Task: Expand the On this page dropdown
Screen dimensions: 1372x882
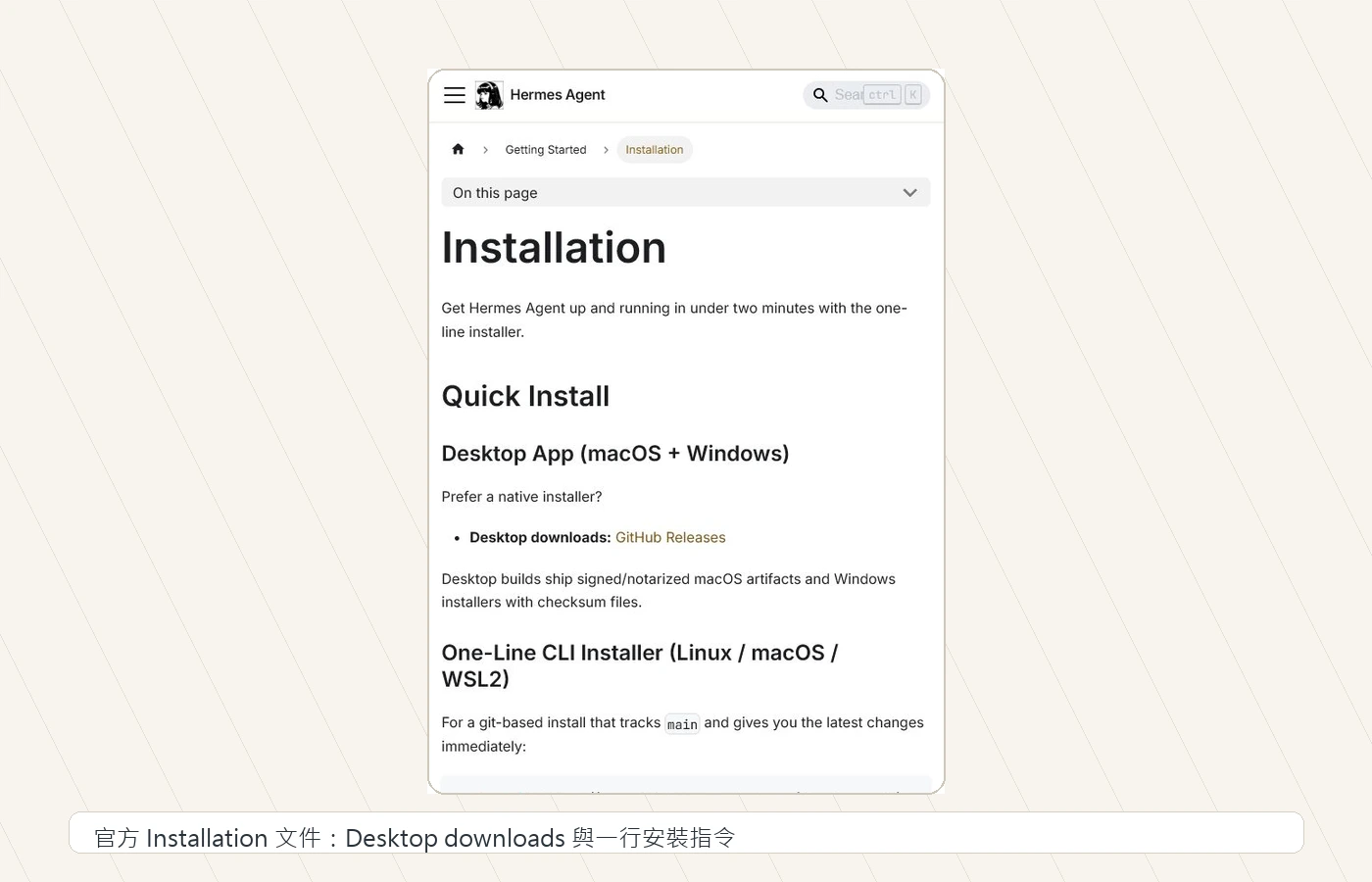Action: point(686,193)
